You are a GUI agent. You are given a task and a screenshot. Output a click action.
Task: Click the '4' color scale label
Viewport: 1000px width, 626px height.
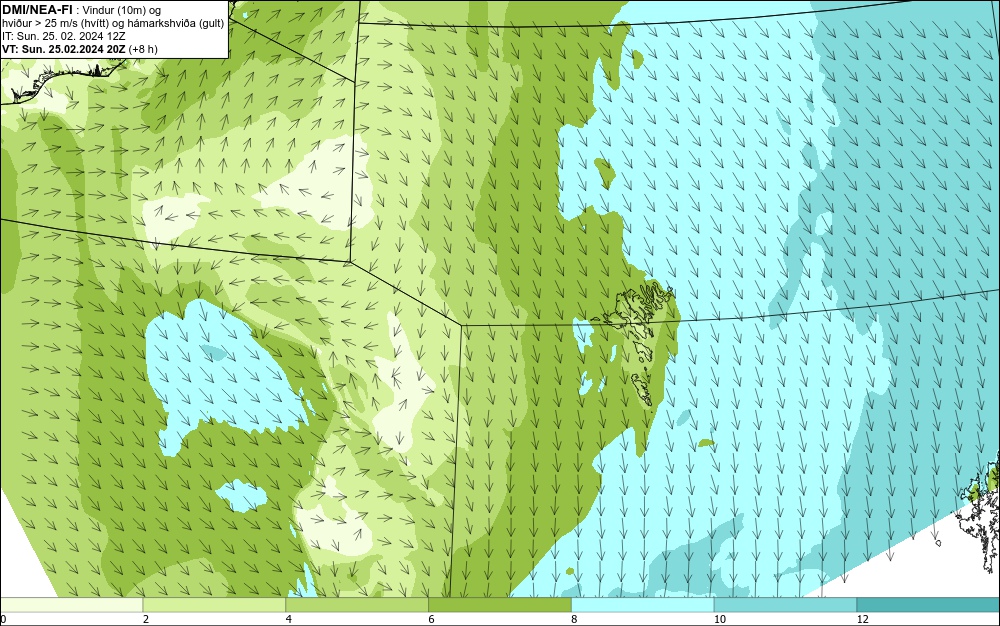click(289, 619)
